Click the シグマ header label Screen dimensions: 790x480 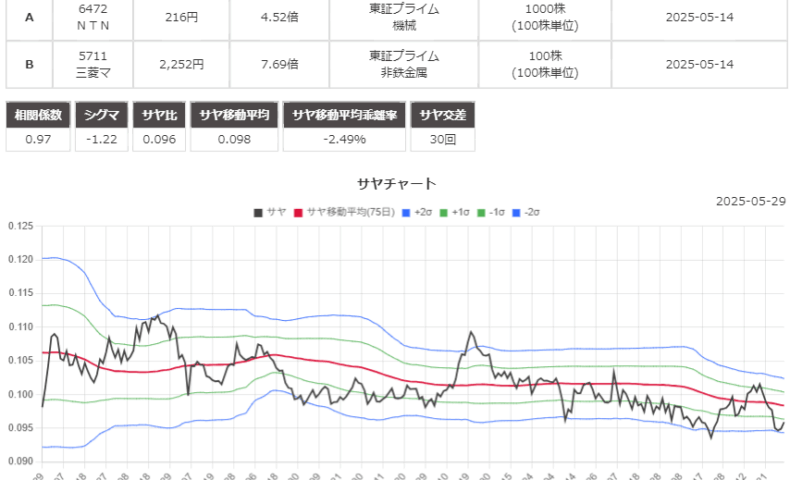pos(104,115)
